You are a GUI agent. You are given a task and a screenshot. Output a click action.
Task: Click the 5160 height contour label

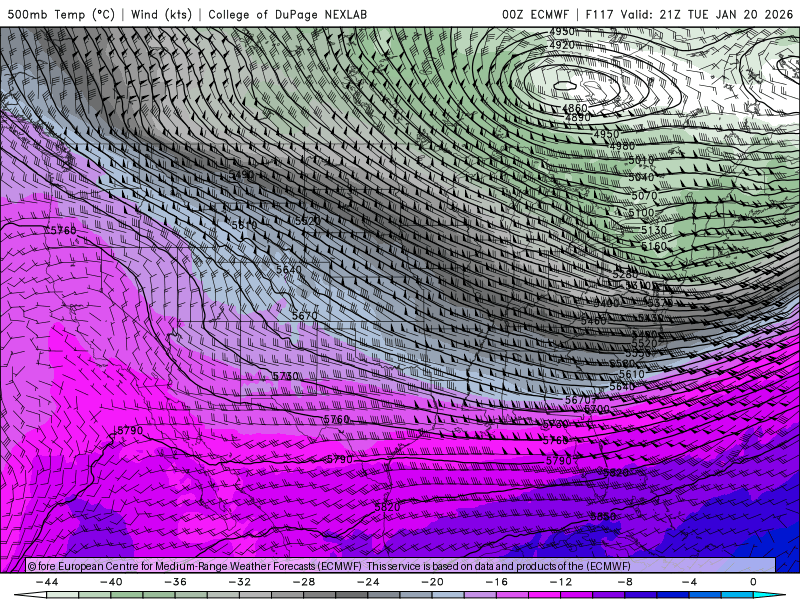coord(654,246)
